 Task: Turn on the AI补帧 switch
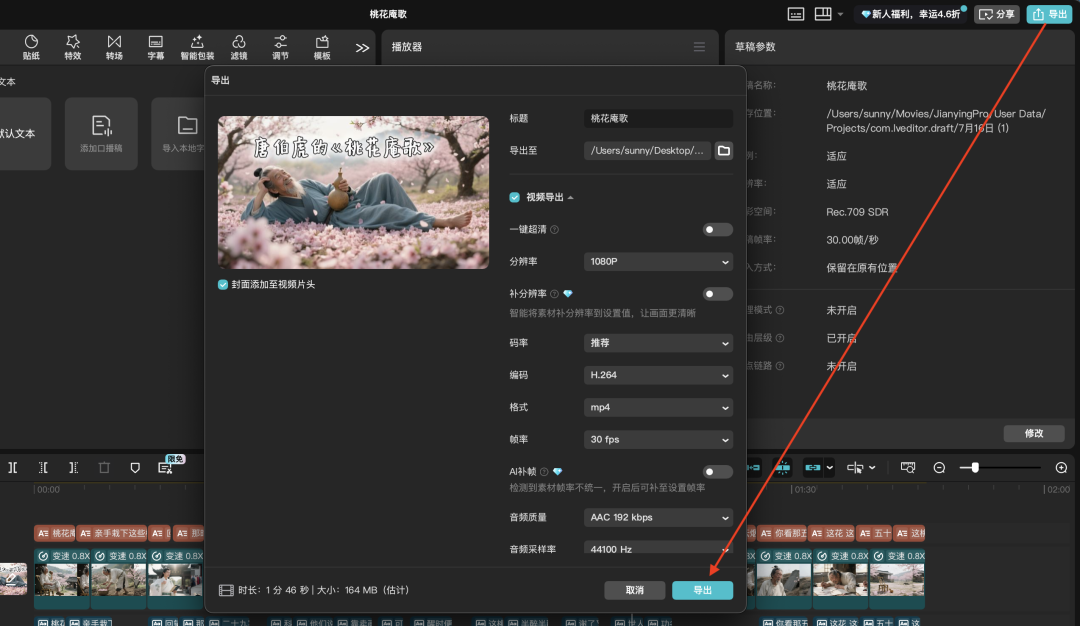tap(717, 468)
